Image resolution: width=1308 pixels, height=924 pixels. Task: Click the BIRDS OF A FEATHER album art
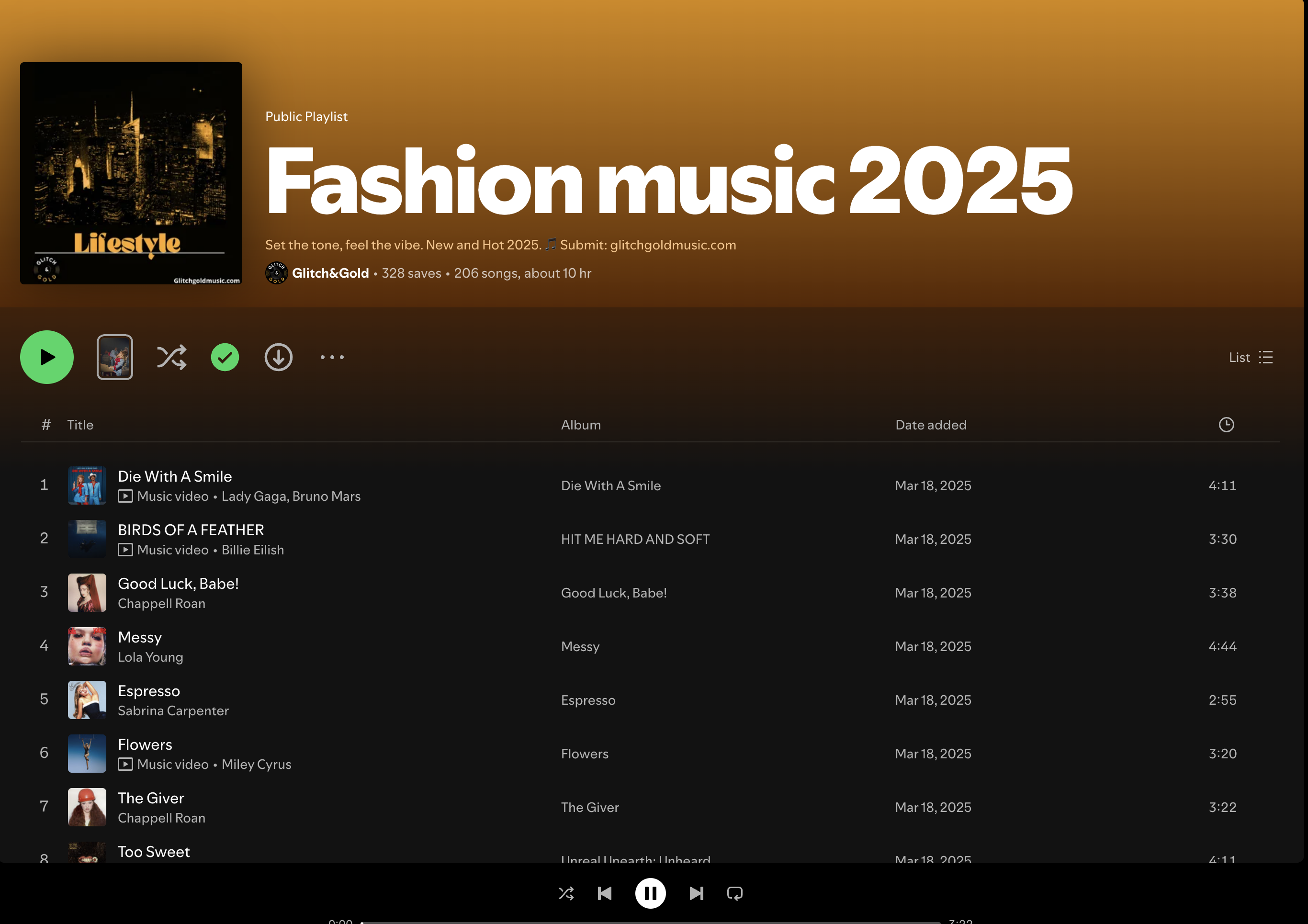point(87,539)
